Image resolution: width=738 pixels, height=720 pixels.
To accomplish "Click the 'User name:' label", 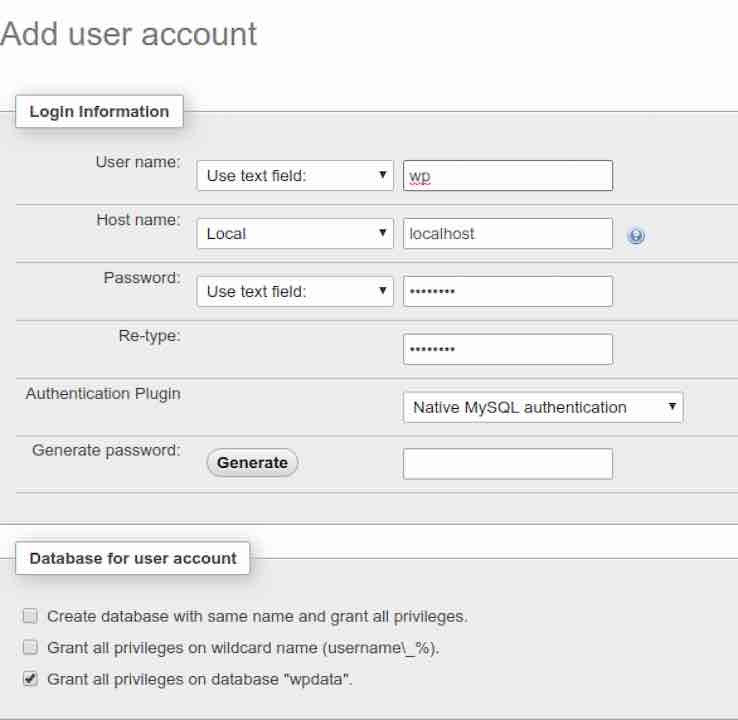I will [x=137, y=161].
